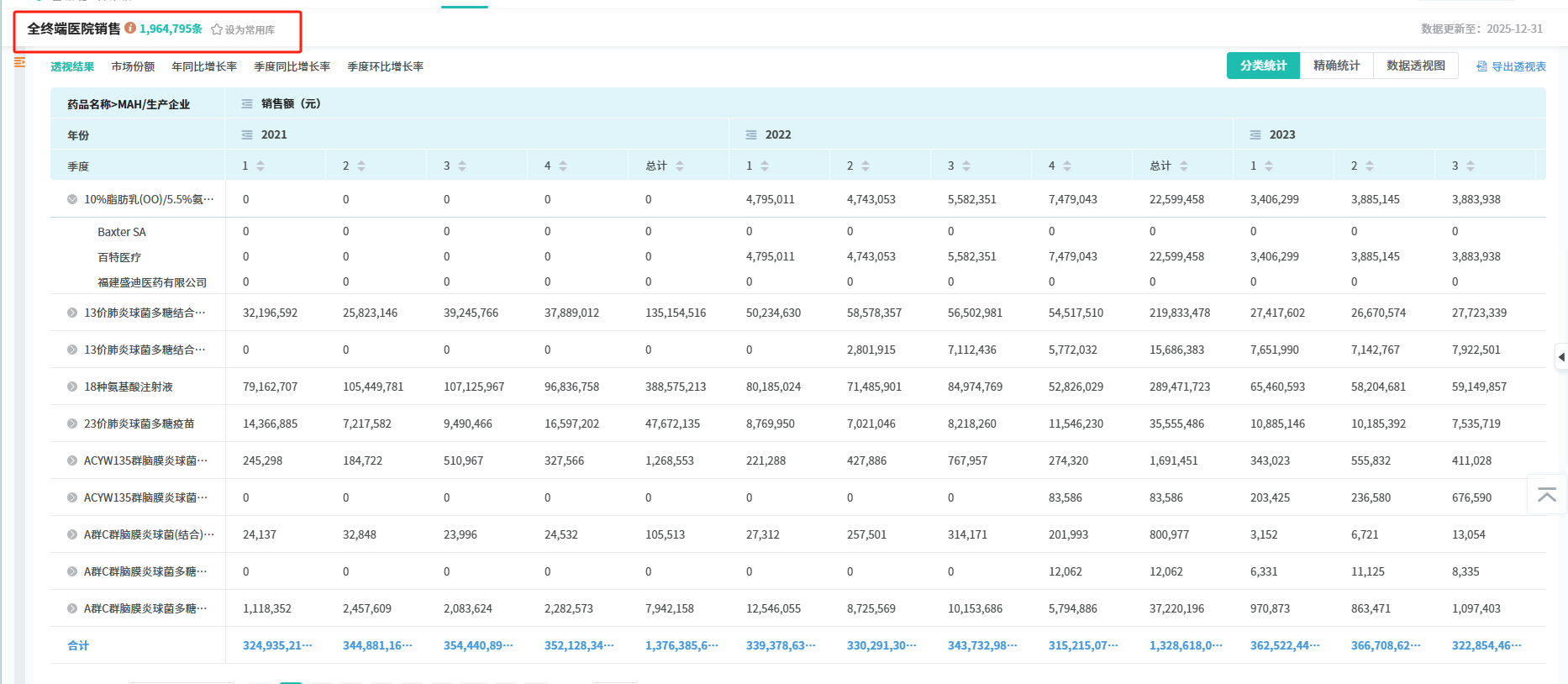
Task: Click the cell value 289,471,723
Action: click(x=1180, y=387)
